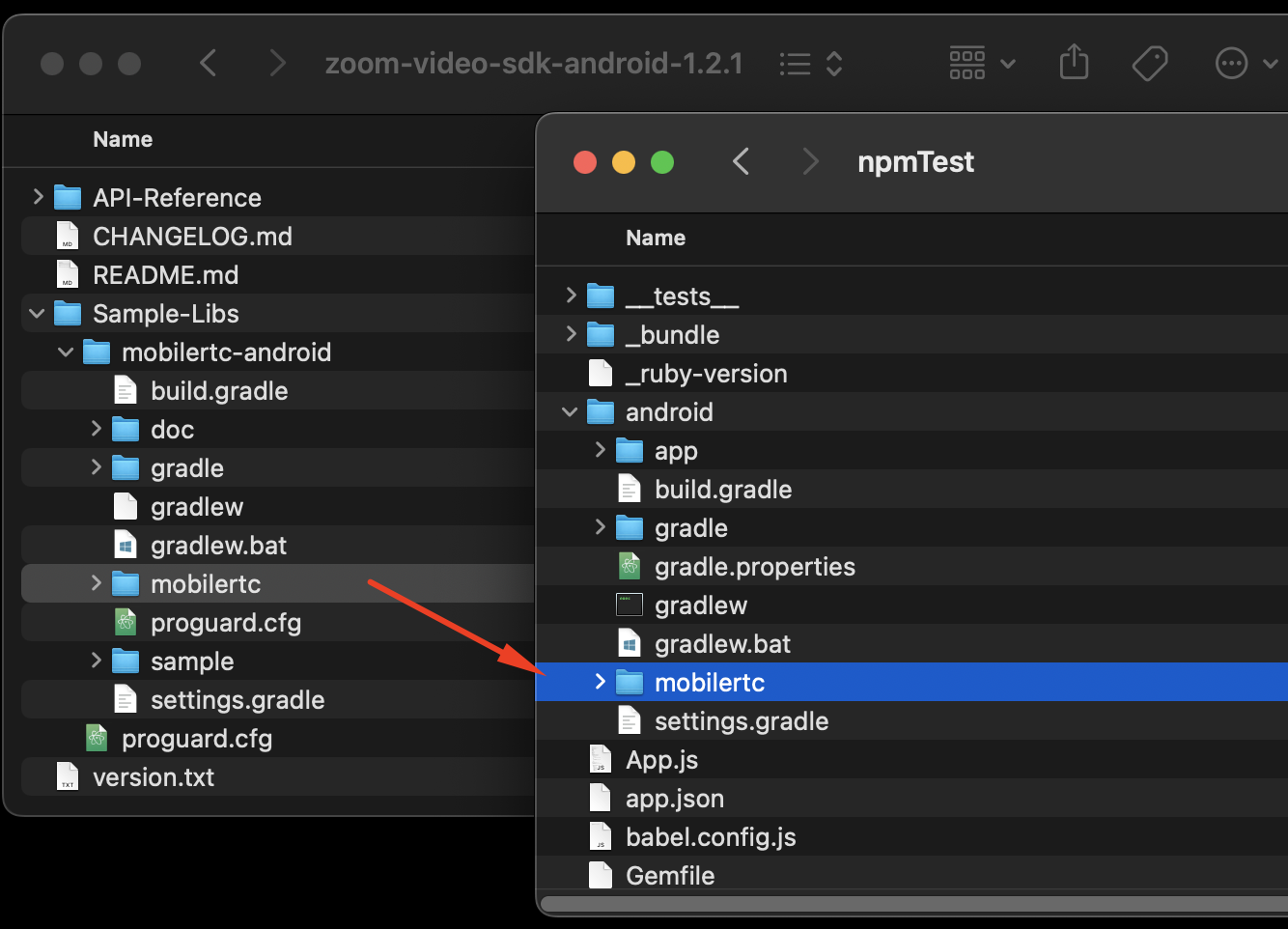Click the Share icon in toolbar
The width and height of the screenshot is (1288, 929).
pyautogui.click(x=1074, y=64)
